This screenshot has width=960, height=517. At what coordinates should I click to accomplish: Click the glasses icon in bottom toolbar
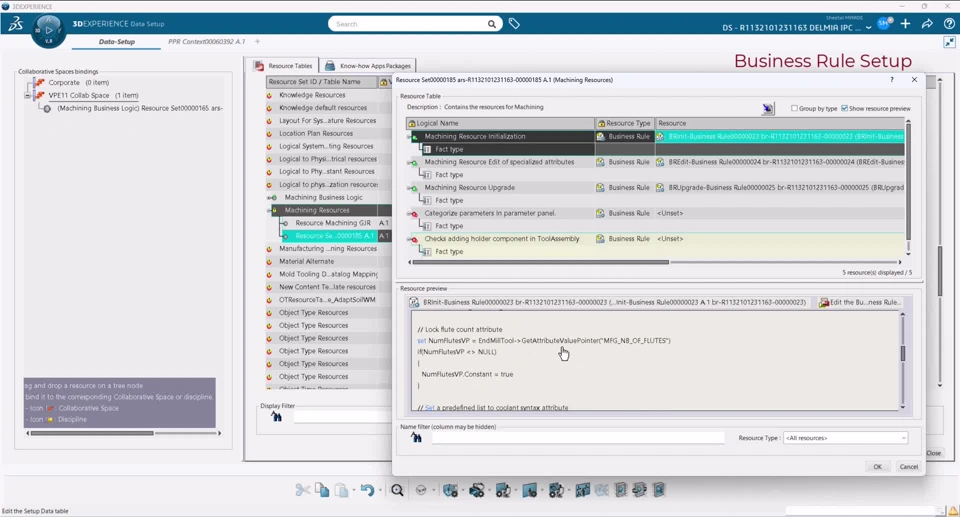click(421, 490)
